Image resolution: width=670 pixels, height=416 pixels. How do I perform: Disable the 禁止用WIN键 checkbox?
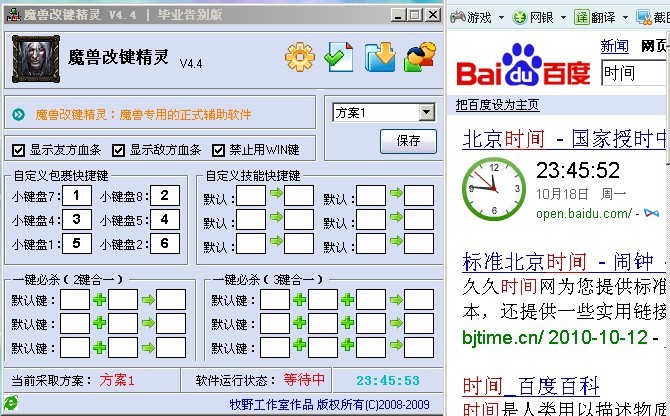click(x=218, y=150)
